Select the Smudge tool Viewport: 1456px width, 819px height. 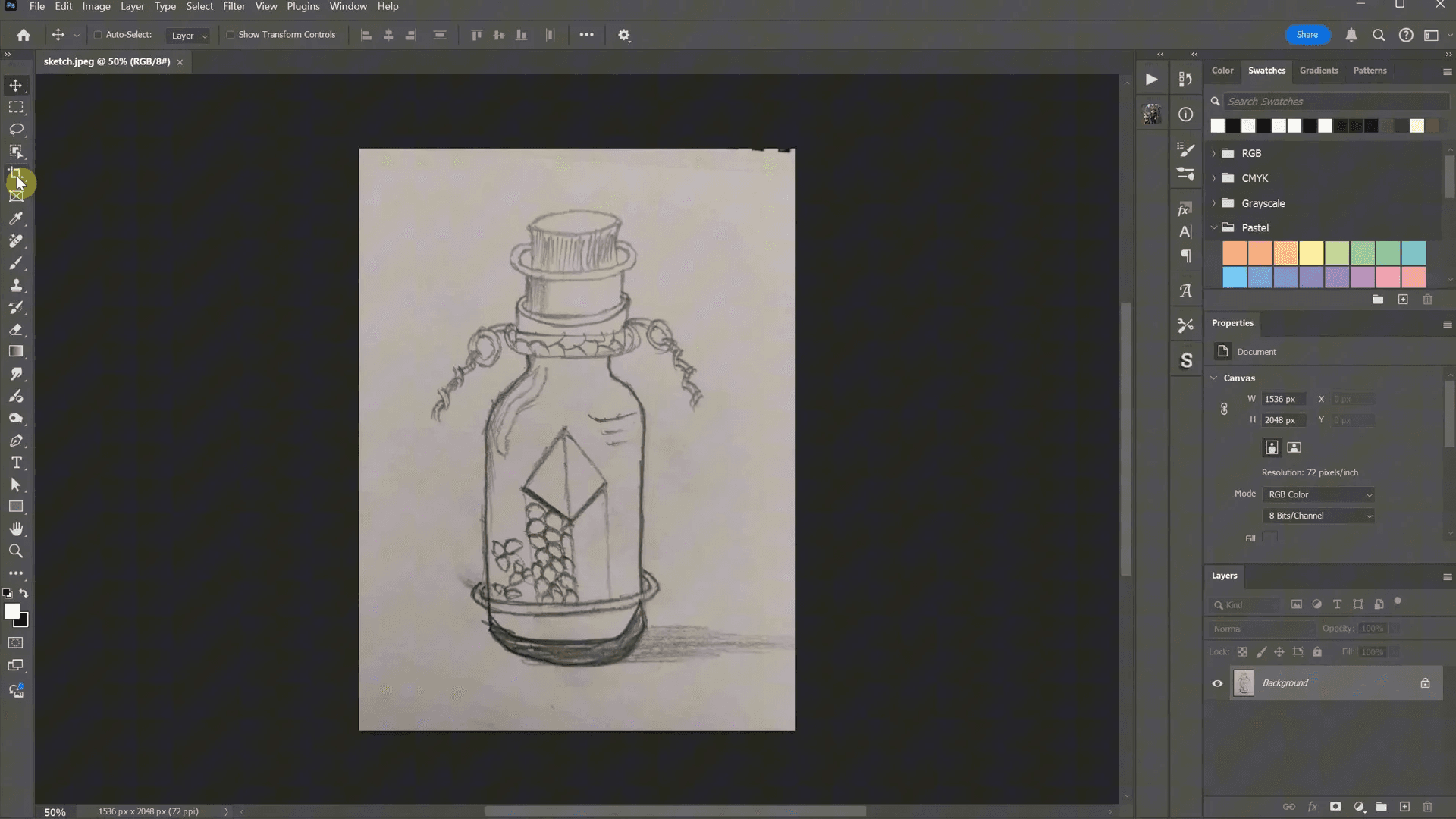(16, 374)
